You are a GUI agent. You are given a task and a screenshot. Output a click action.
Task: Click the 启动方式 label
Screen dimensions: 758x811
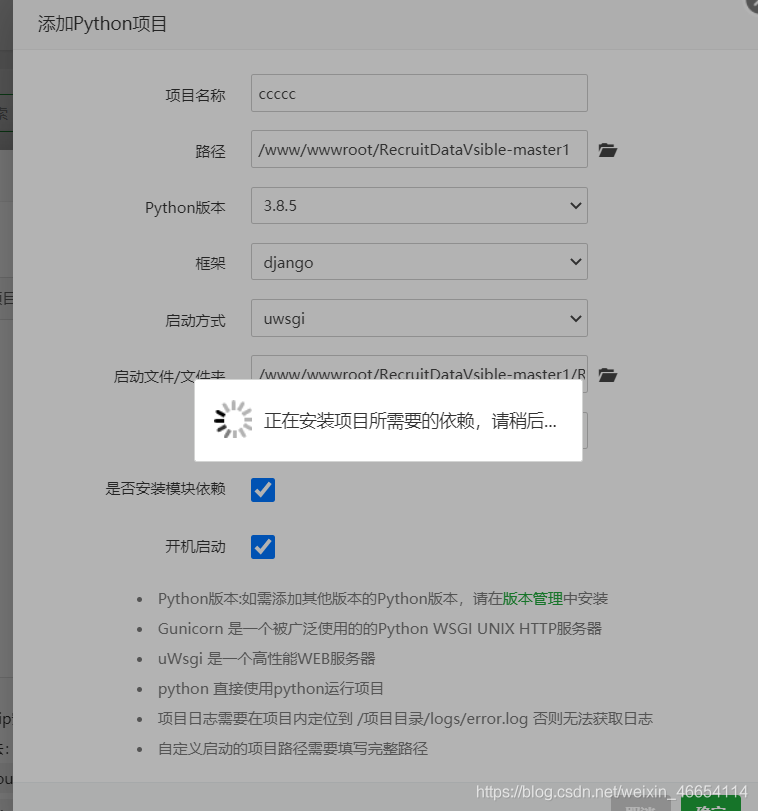195,321
